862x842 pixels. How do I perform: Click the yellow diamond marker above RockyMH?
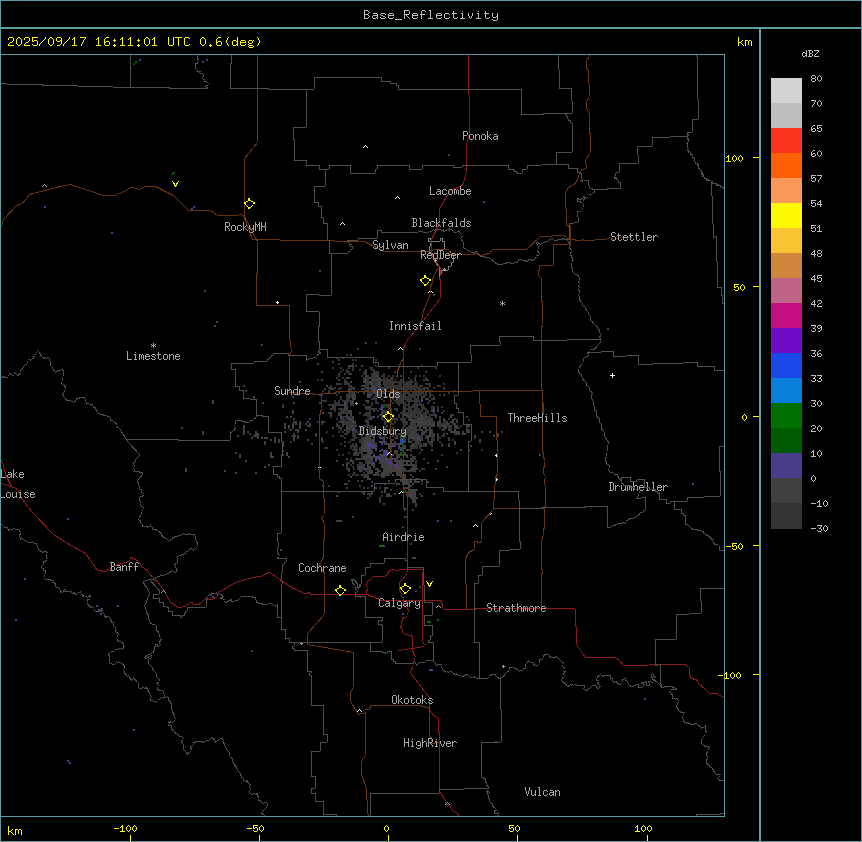point(249,203)
